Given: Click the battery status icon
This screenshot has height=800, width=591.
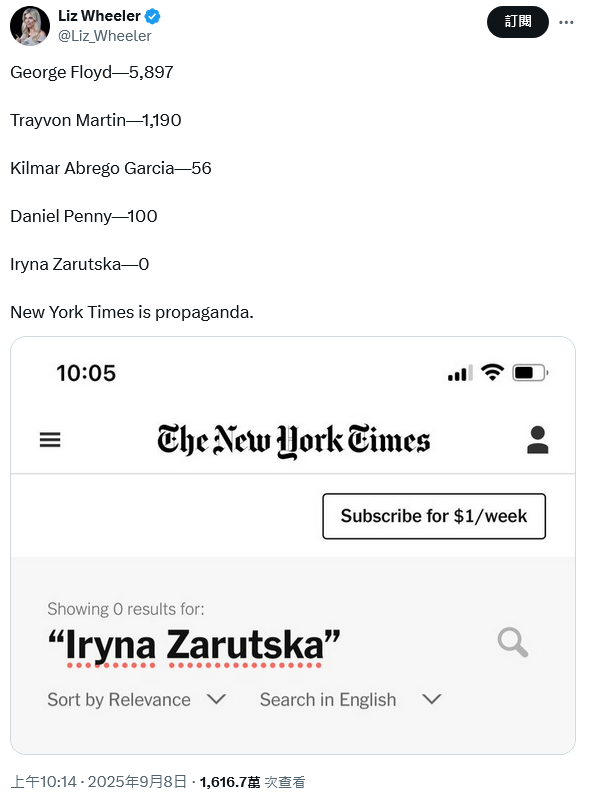Looking at the screenshot, I should pos(530,373).
